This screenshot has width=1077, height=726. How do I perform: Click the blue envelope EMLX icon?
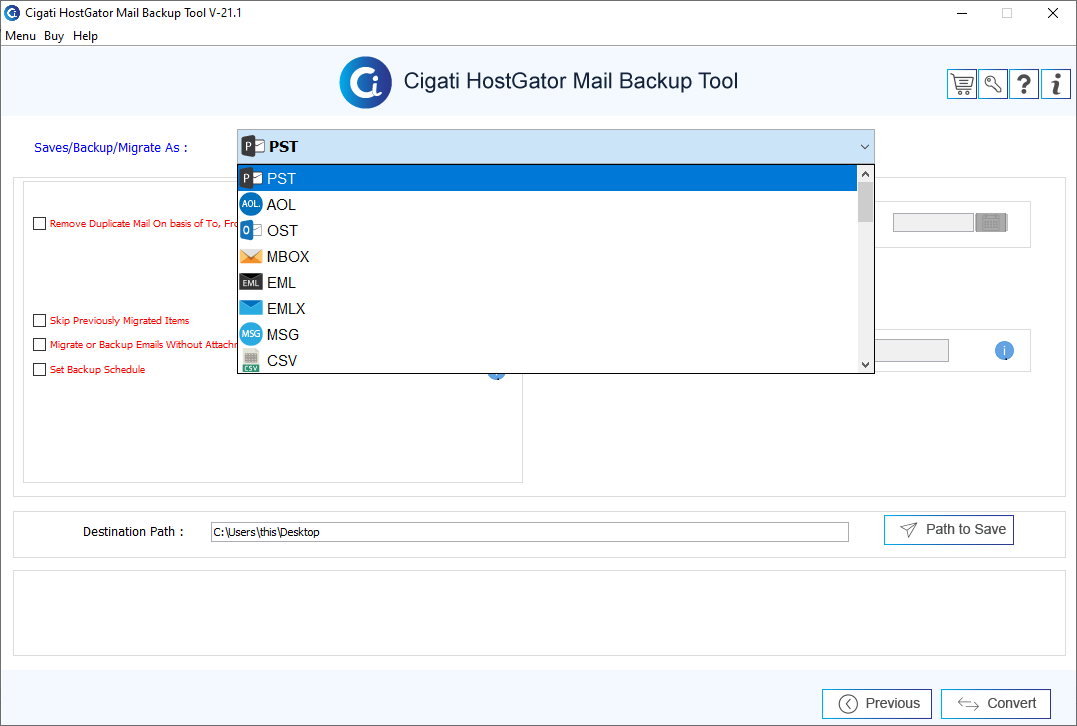(251, 308)
